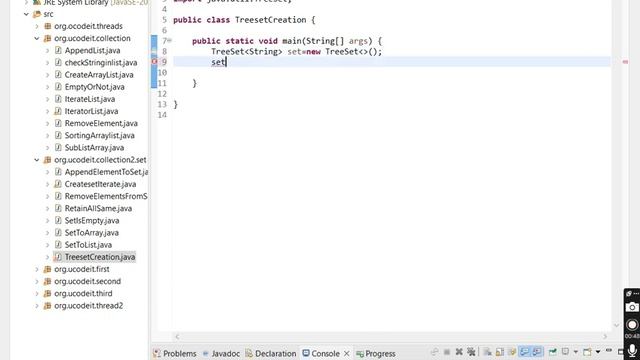This screenshot has height=360, width=640.
Task: Open Display Selected Console dropdown arrow
Action: coord(576,352)
